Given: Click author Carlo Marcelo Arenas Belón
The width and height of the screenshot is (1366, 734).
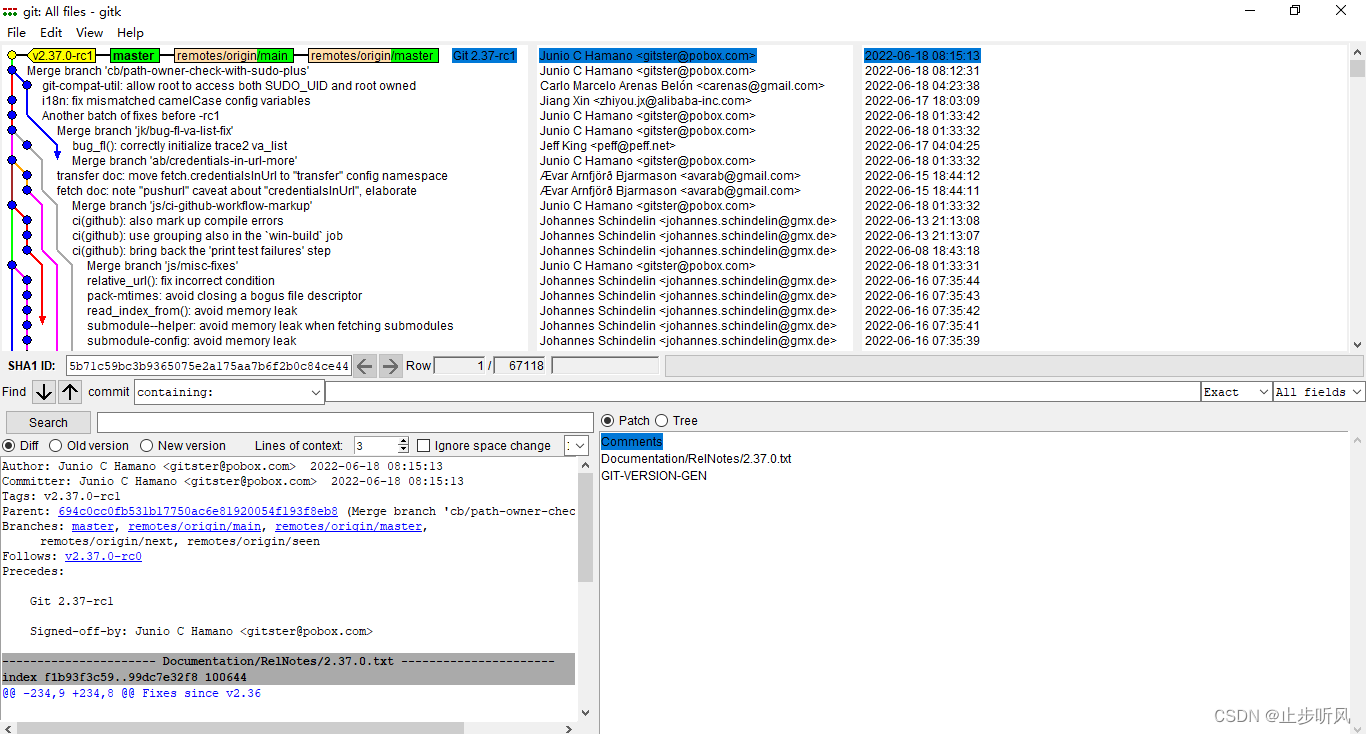Looking at the screenshot, I should click(x=682, y=86).
